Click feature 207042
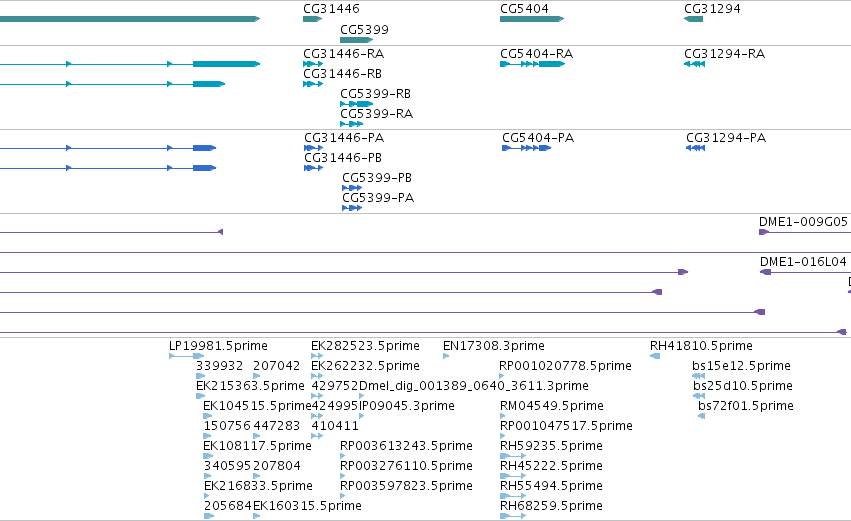Viewport: 851px width, 521px height. 257,376
